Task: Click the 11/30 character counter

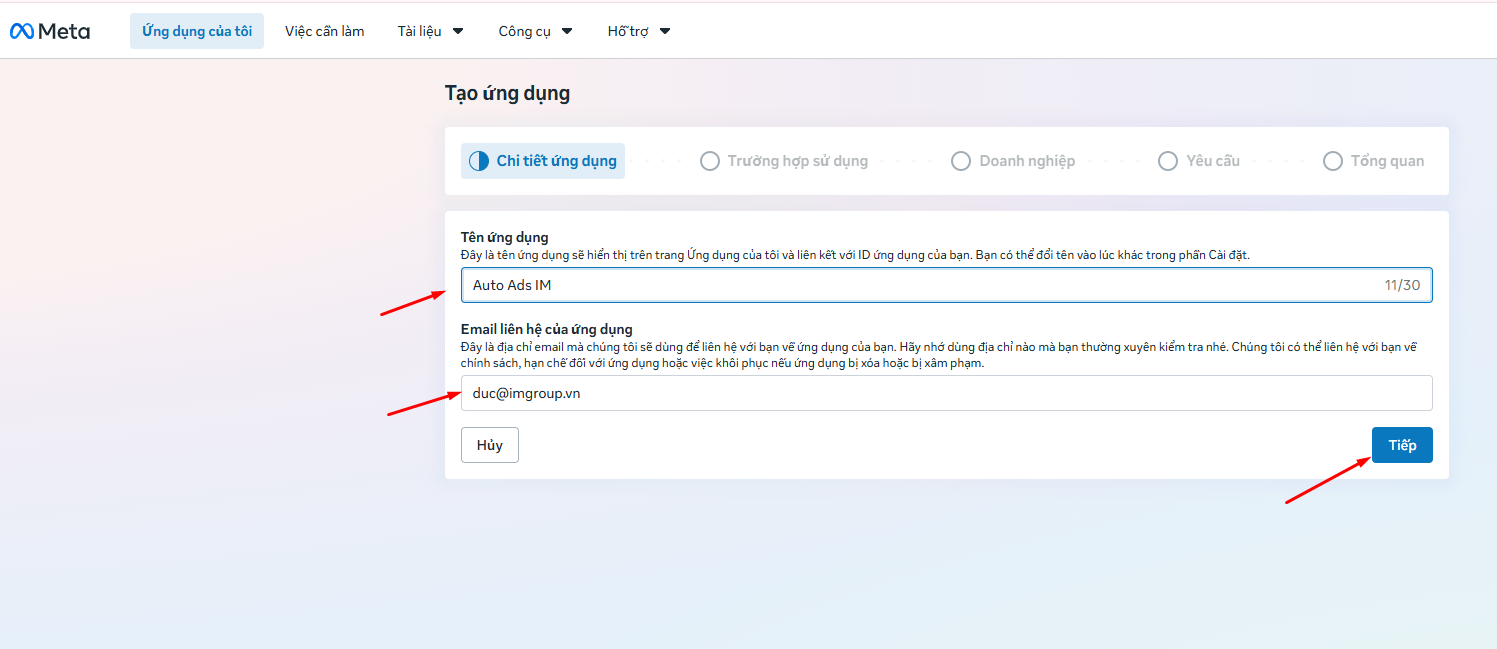Action: (1402, 285)
